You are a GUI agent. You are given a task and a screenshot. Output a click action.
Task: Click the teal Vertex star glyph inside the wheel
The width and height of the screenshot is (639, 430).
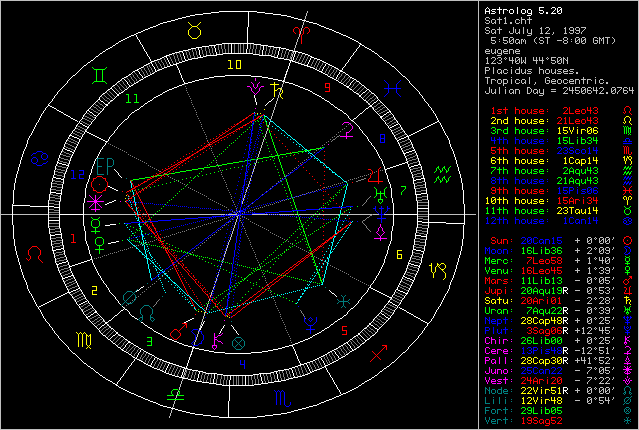coord(344,302)
